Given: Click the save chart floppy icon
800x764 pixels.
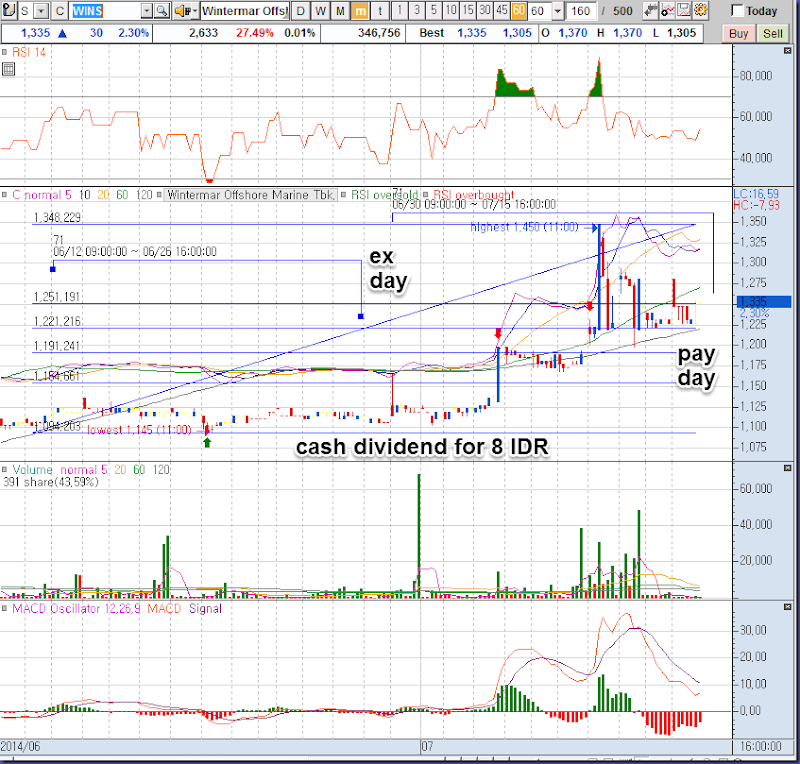Looking at the screenshot, I should (x=684, y=10).
